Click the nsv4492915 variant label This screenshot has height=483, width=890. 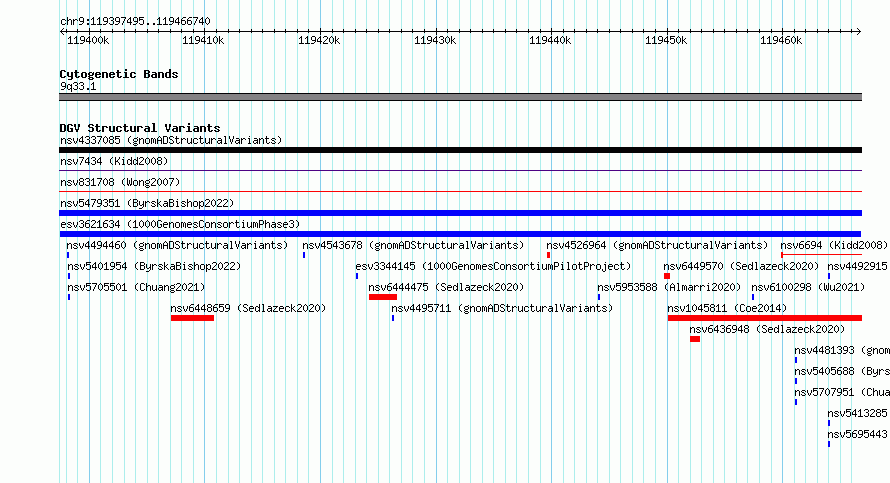coord(857,266)
